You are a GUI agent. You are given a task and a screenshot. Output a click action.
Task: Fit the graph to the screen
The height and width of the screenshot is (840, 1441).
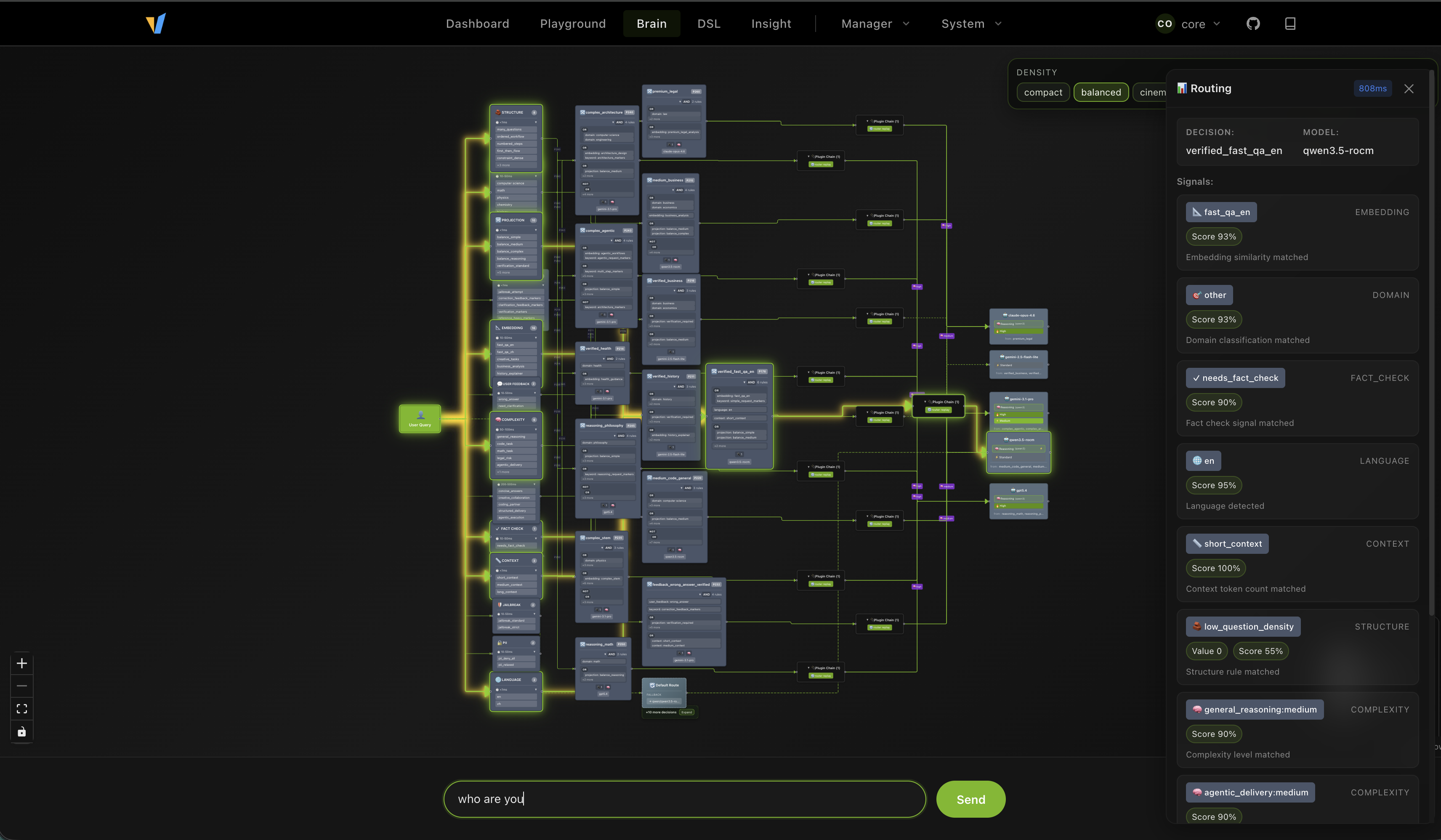click(x=22, y=708)
